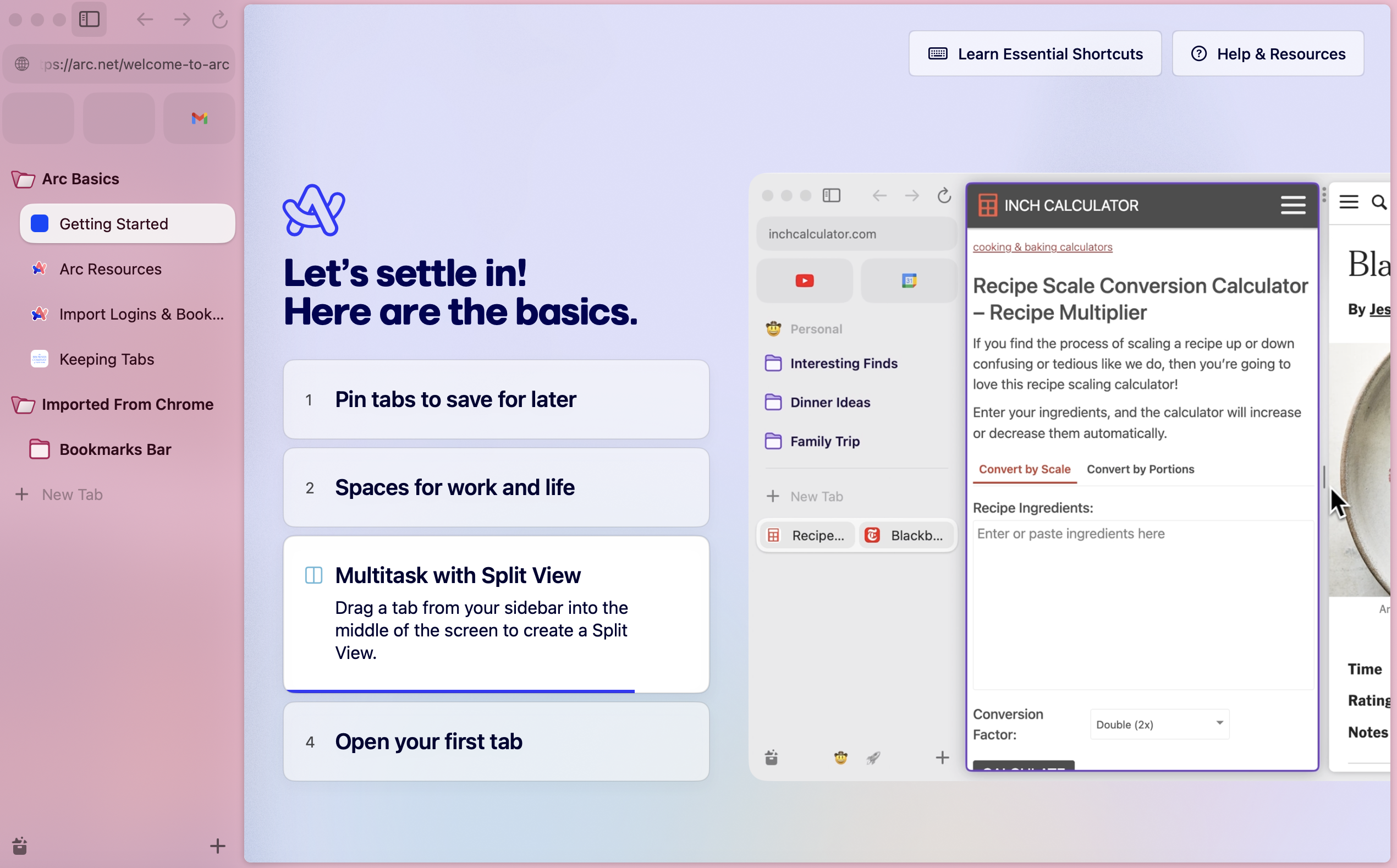The image size is (1397, 868).
Task: Open the Conversion Factor dropdown
Action: click(1159, 724)
